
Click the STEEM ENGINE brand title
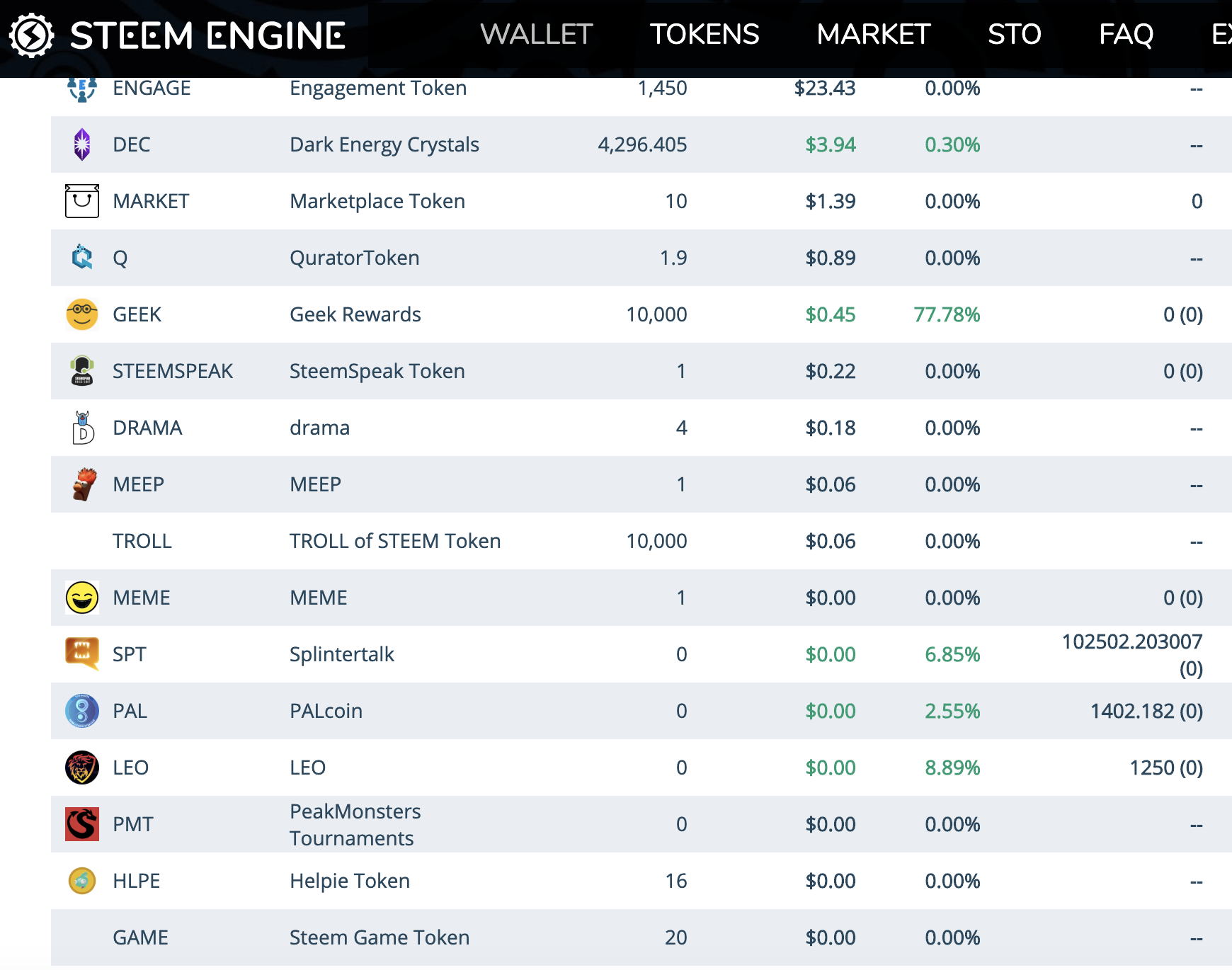point(207,35)
